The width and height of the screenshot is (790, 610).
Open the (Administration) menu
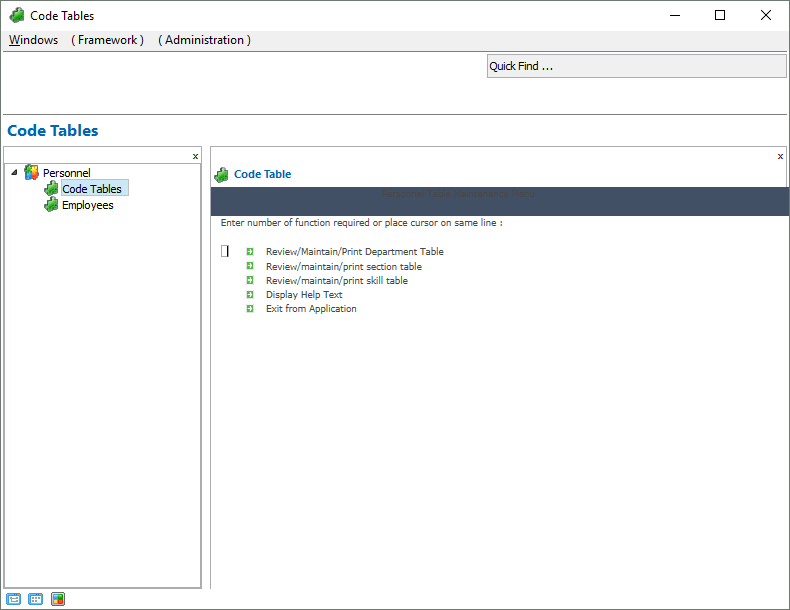pos(204,40)
